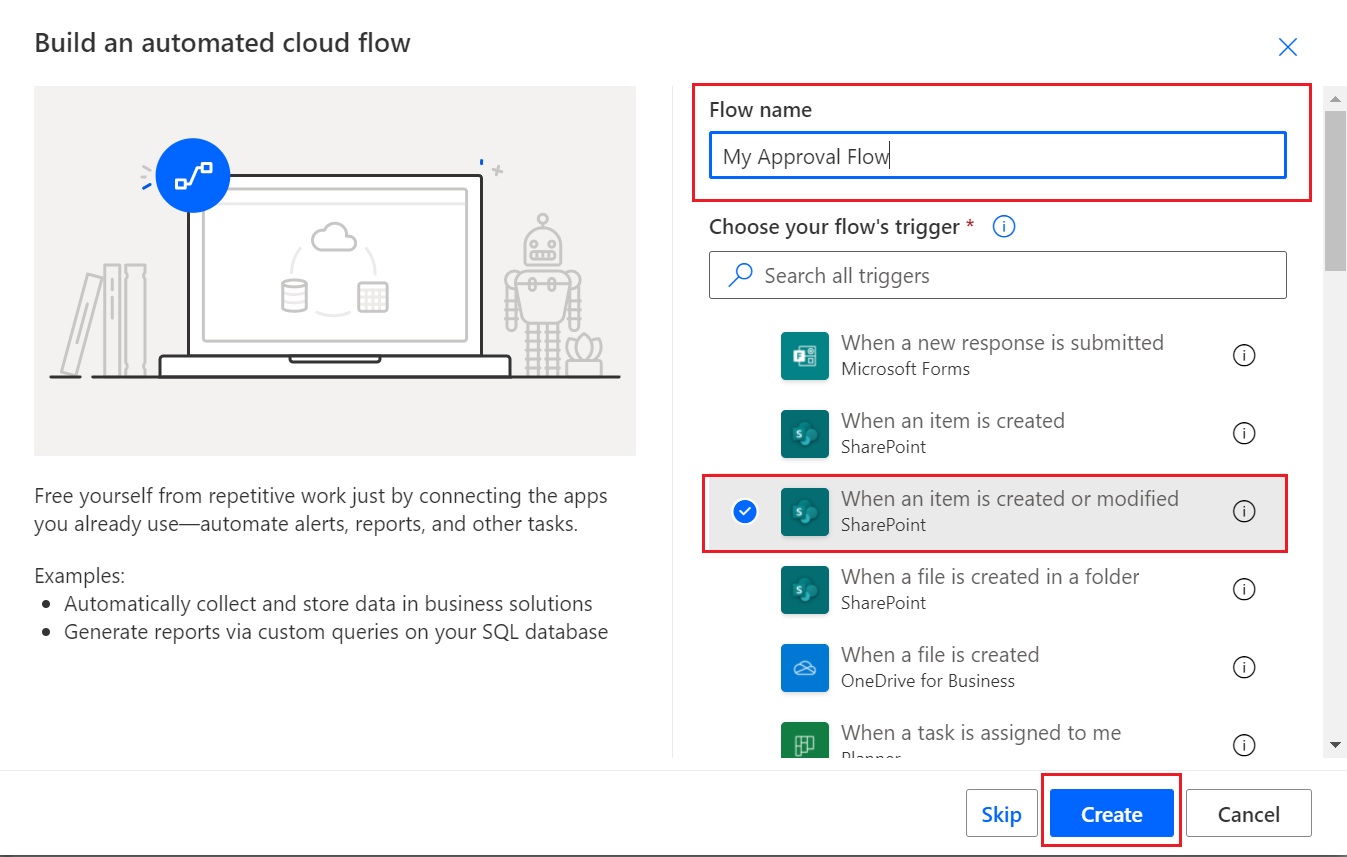This screenshot has width=1347, height=857.
Task: Show info for OneDrive file created trigger
Action: [x=1243, y=668]
